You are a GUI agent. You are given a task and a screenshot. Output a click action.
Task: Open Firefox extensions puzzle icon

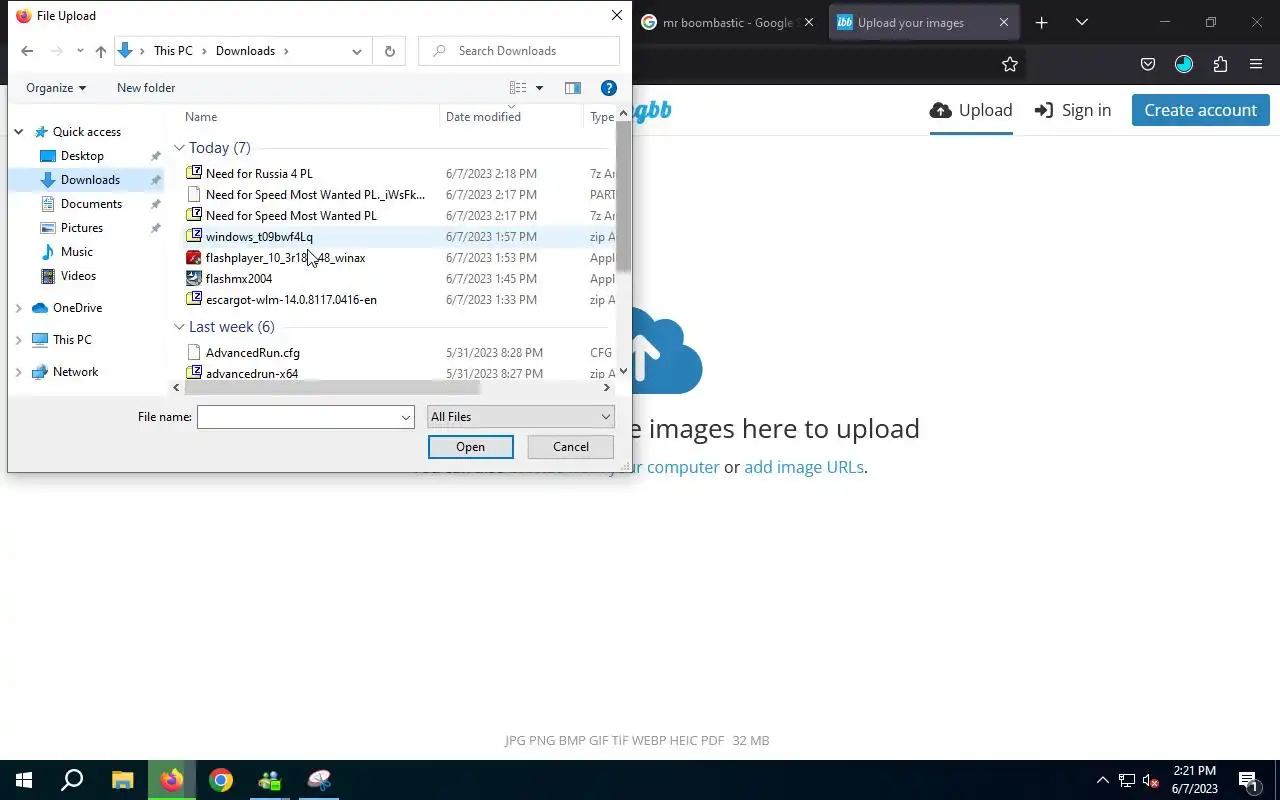tap(1220, 64)
